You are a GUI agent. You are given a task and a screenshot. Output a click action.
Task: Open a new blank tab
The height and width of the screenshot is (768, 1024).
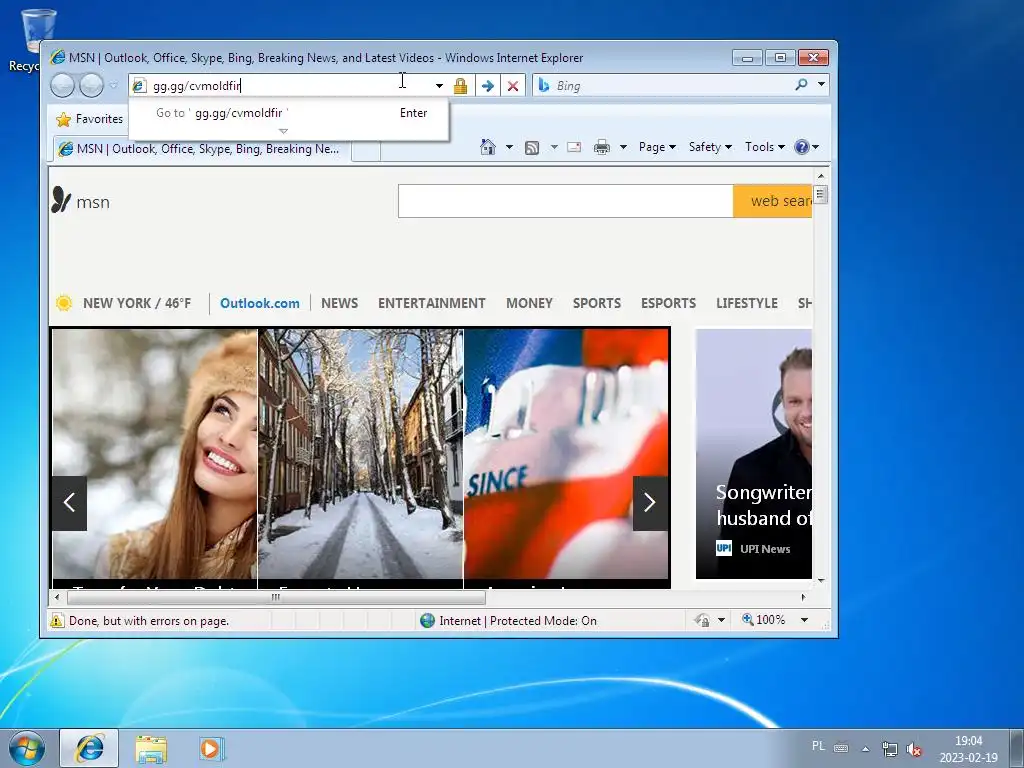(x=366, y=150)
